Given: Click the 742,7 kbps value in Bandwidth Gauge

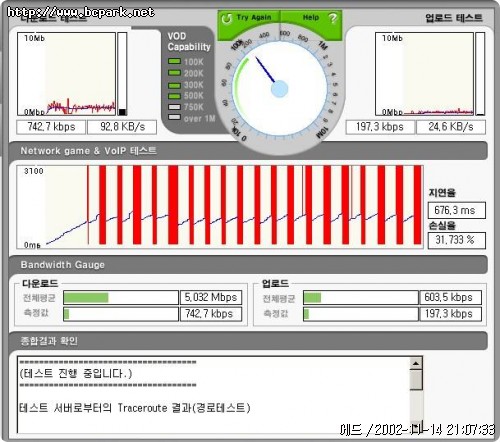Looking at the screenshot, I should 211,314.
